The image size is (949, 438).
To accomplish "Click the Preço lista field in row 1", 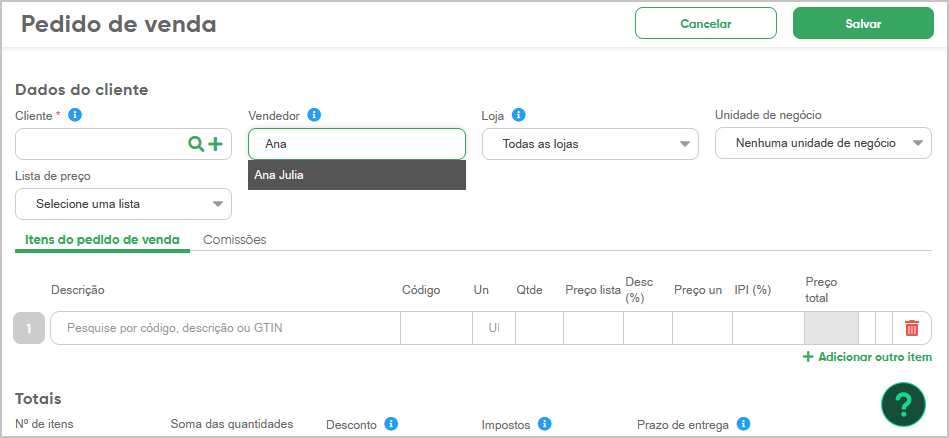I will click(594, 328).
